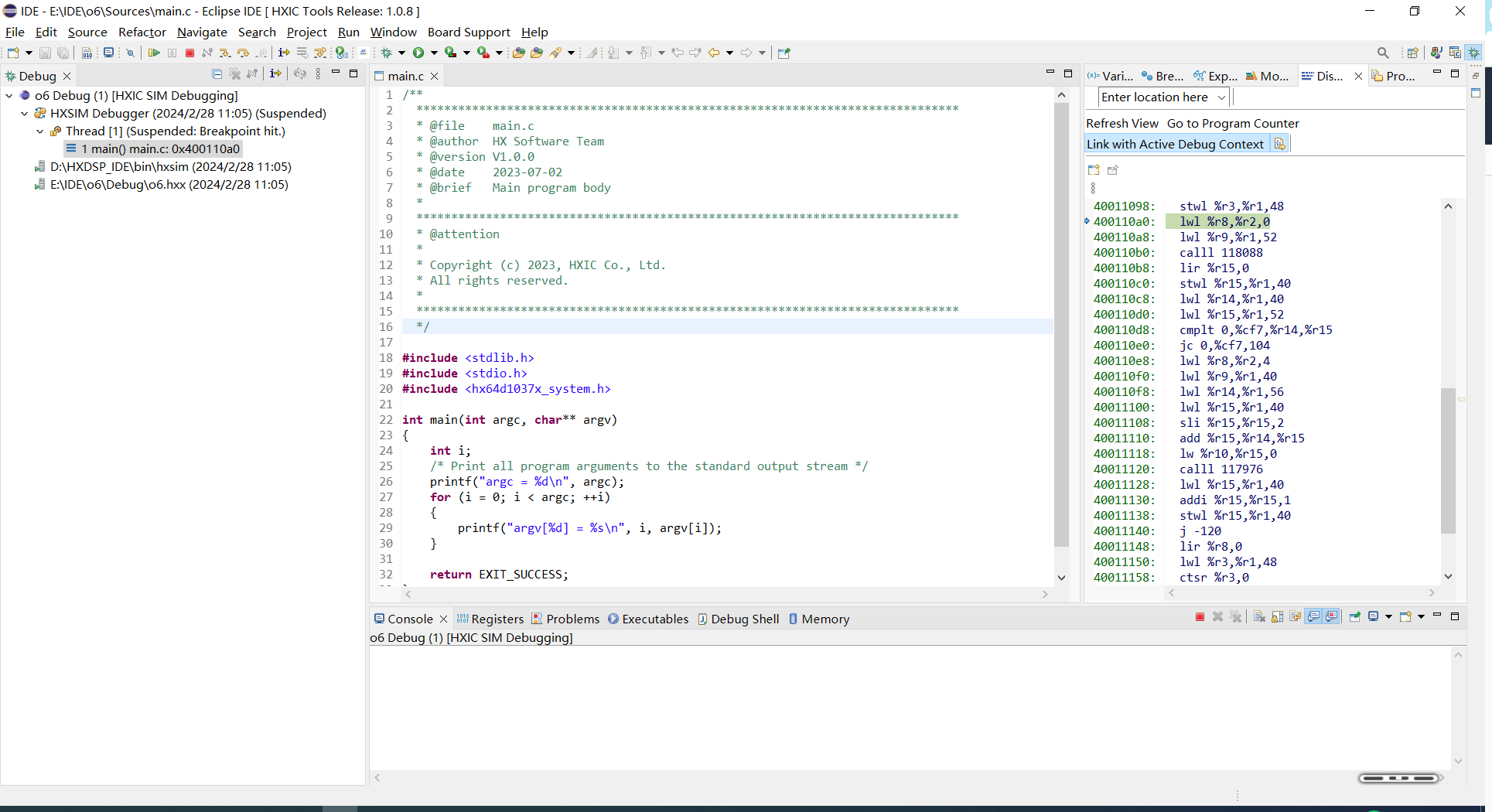Click the External Tools run icon
This screenshot has width=1492, height=812.
point(483,53)
